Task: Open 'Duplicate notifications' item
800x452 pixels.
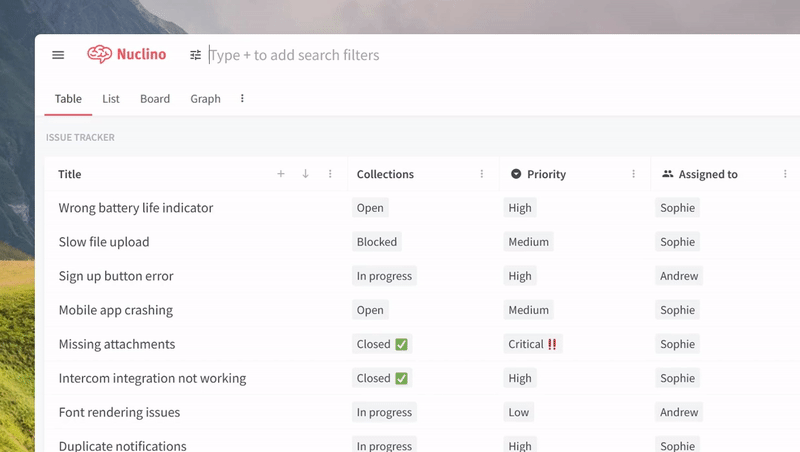Action: [122, 445]
